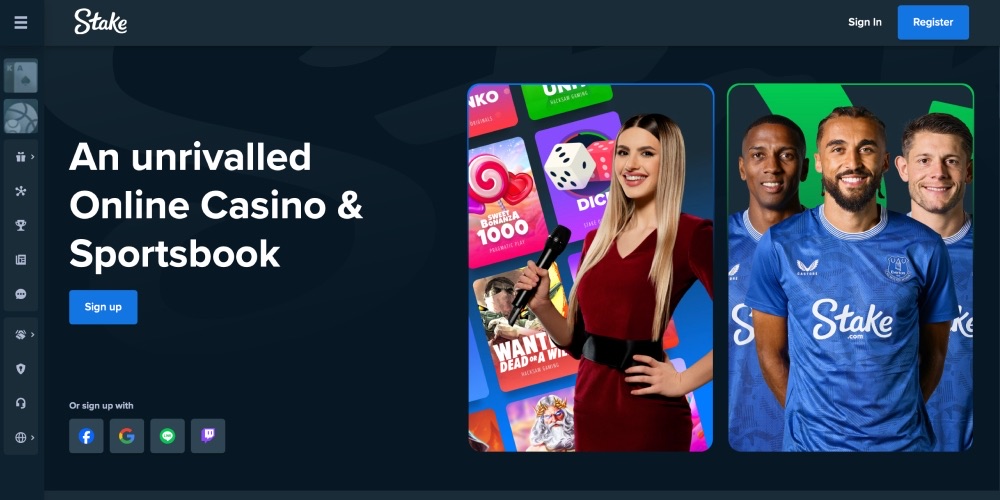Expand the handshake sponsorships sidebar item
The width and height of the screenshot is (1000, 500).
[24, 334]
